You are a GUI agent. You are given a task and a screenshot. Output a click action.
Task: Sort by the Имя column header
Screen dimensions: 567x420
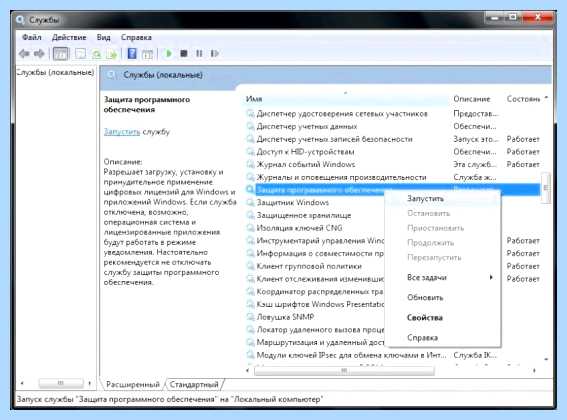tap(254, 99)
